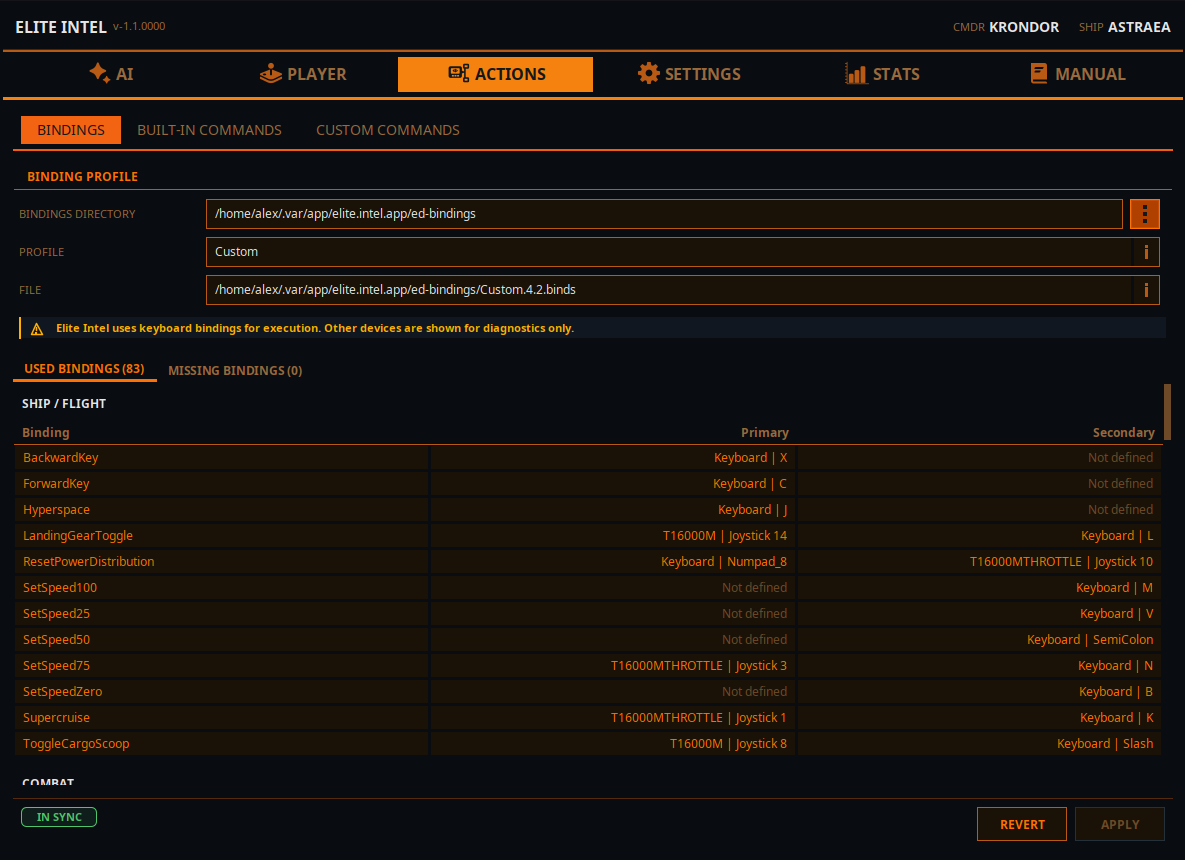Click secondary cell Keyboard | SemiColon
The image size is (1185, 860).
click(x=979, y=640)
